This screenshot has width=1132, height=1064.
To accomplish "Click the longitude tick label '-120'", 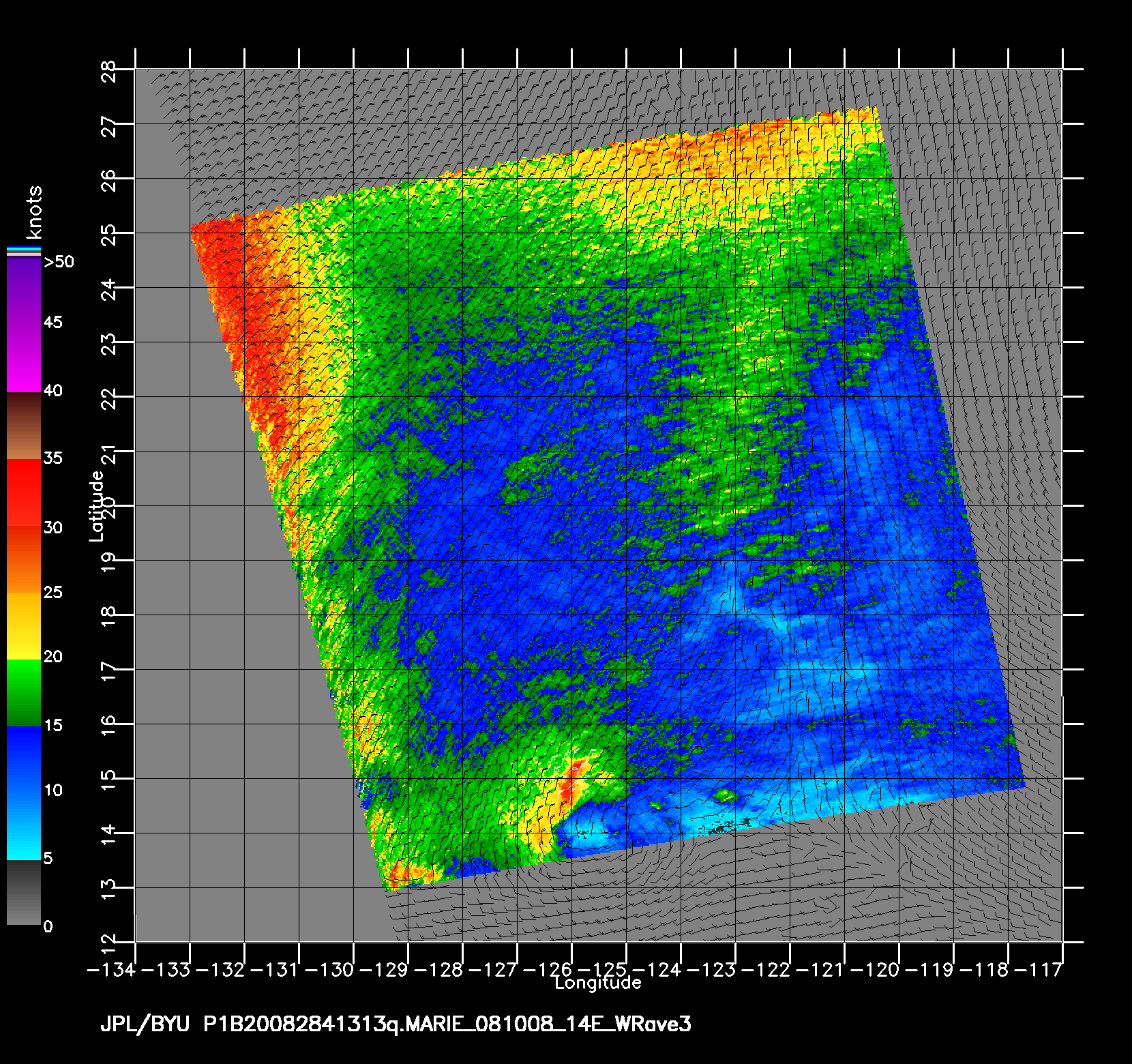I will (x=876, y=969).
